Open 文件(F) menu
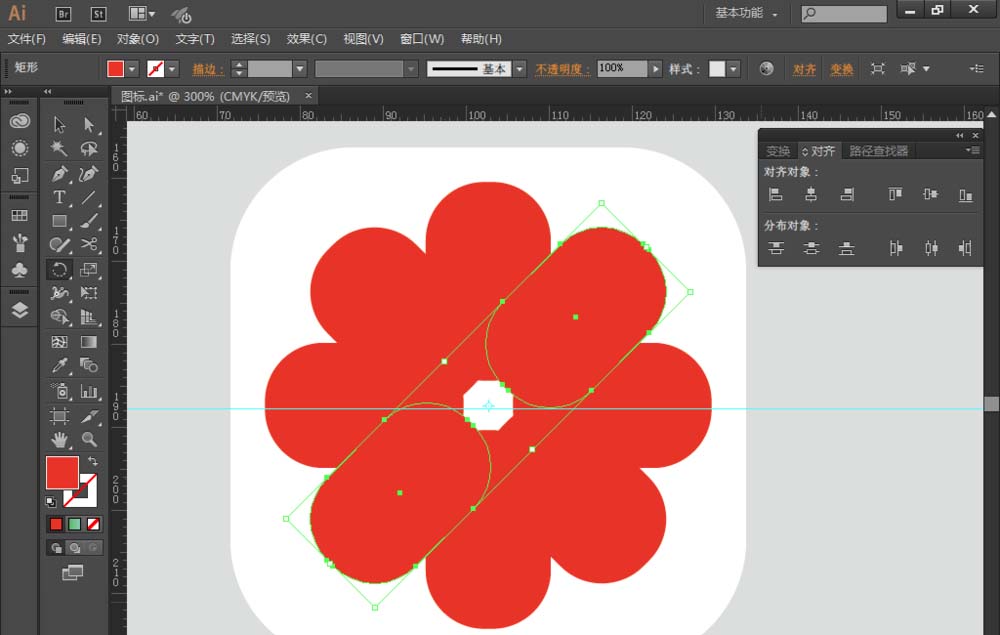 click(27, 39)
